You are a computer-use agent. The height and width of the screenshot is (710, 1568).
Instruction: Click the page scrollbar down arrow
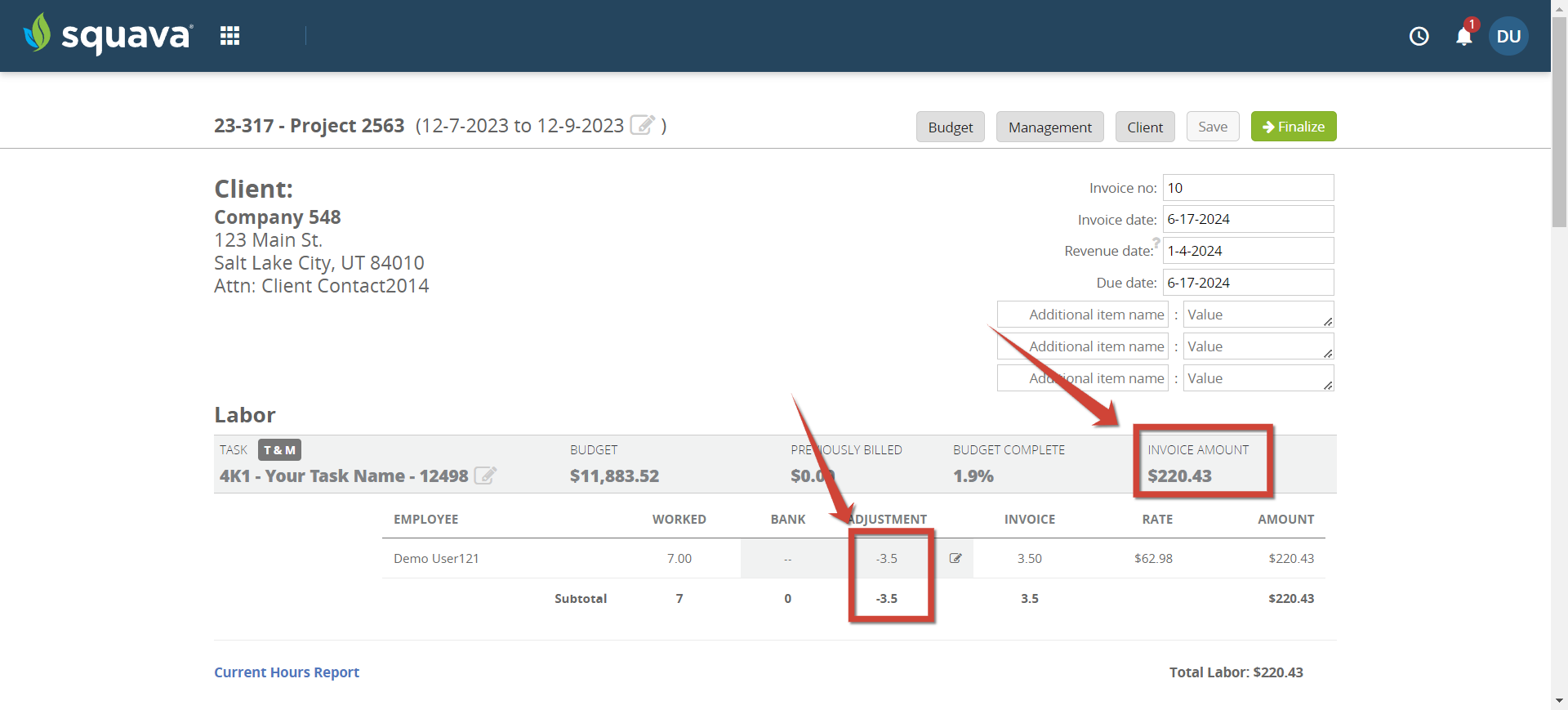[x=1559, y=701]
